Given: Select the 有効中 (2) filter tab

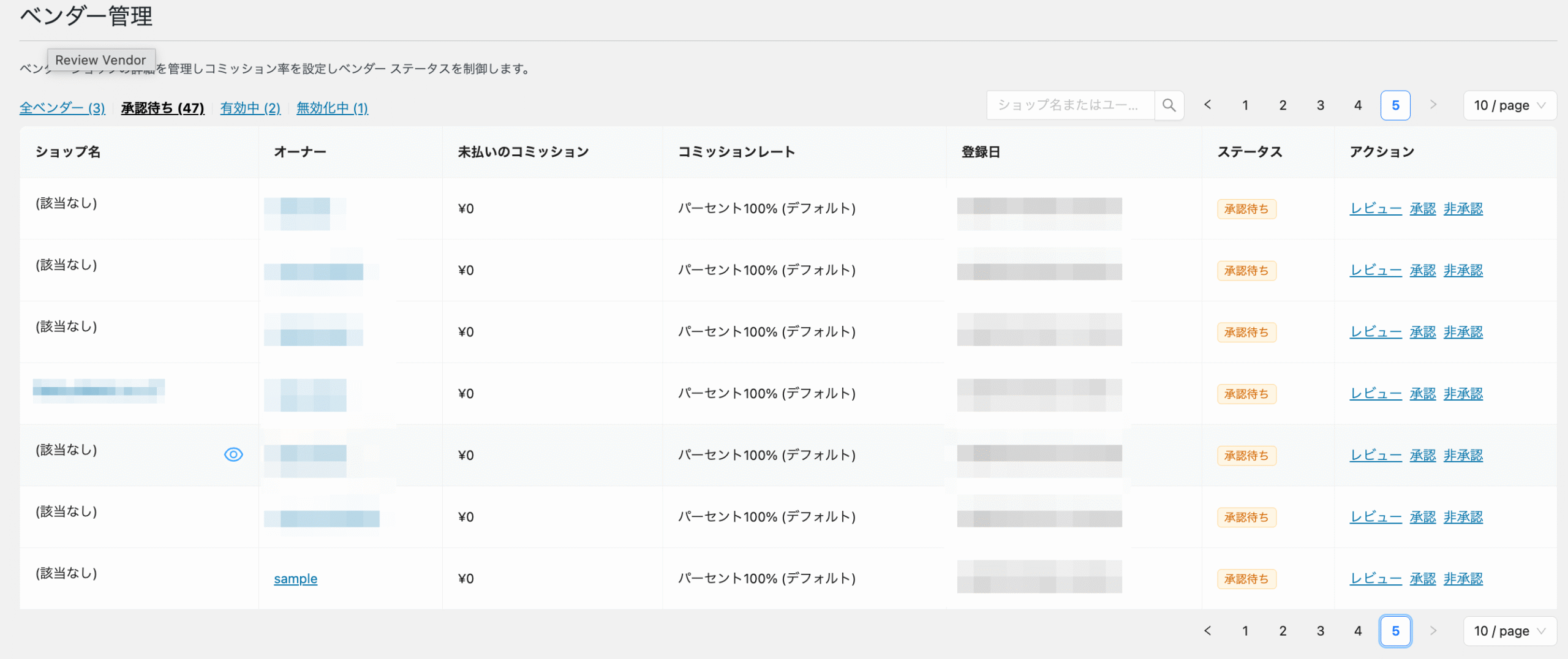Looking at the screenshot, I should coord(250,108).
